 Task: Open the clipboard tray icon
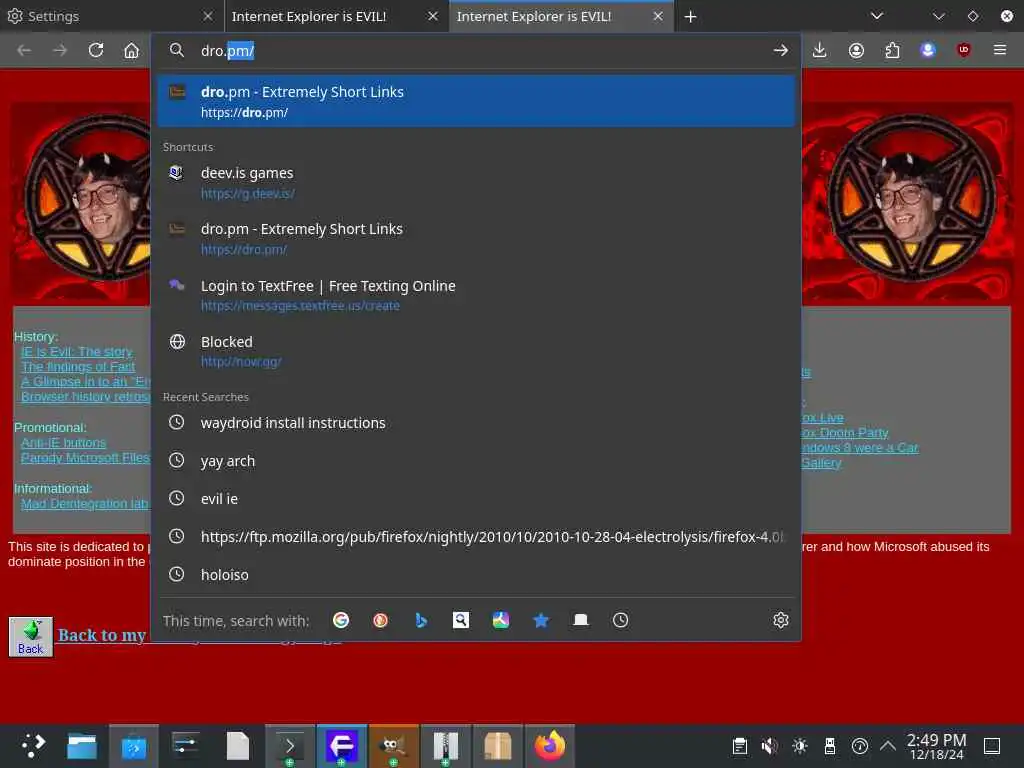(x=740, y=746)
